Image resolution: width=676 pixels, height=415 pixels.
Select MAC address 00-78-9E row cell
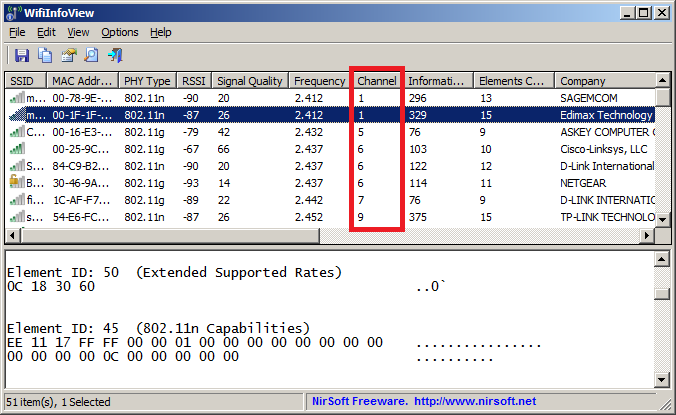pos(82,98)
